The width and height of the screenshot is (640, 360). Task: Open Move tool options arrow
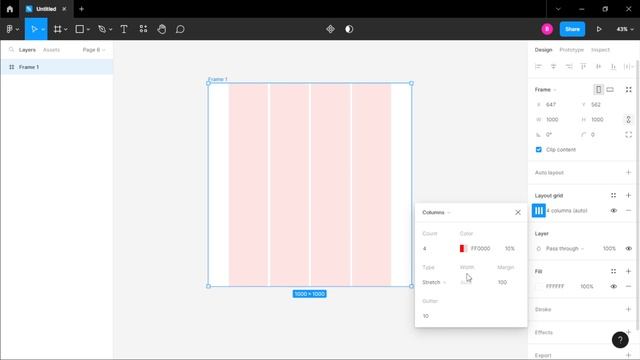[x=43, y=29]
